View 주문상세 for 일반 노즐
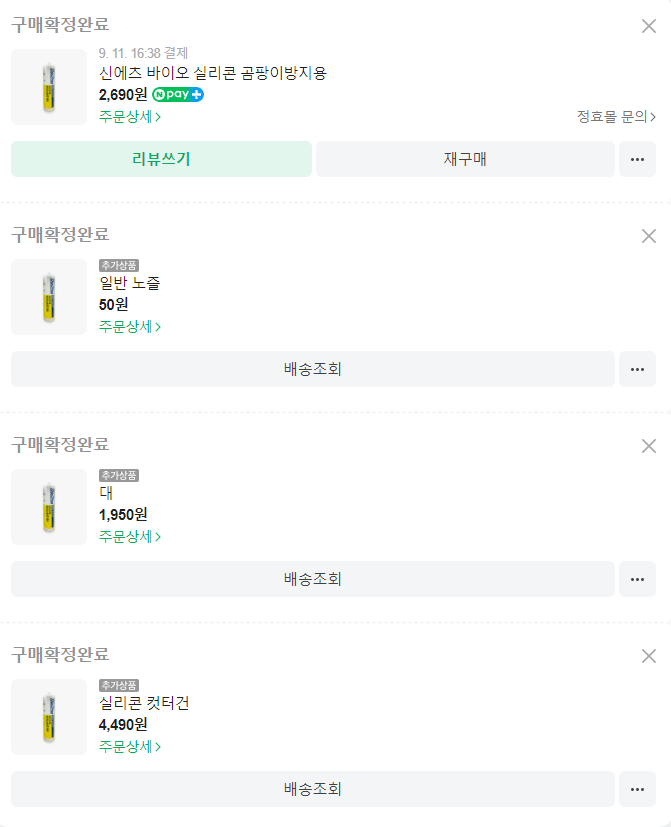Screen dimensions: 671x827 [130, 327]
